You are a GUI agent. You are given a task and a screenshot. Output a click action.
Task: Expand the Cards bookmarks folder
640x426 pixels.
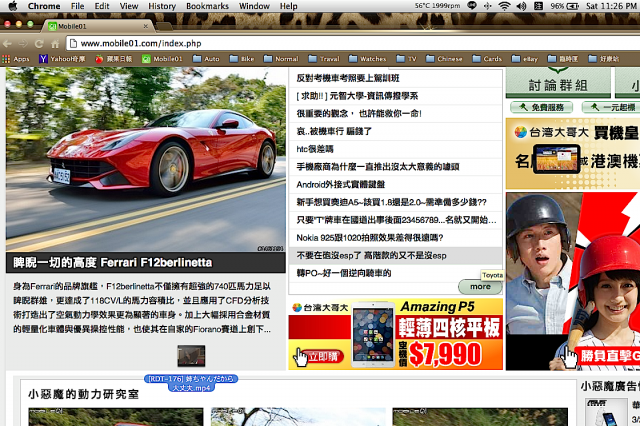(487, 59)
